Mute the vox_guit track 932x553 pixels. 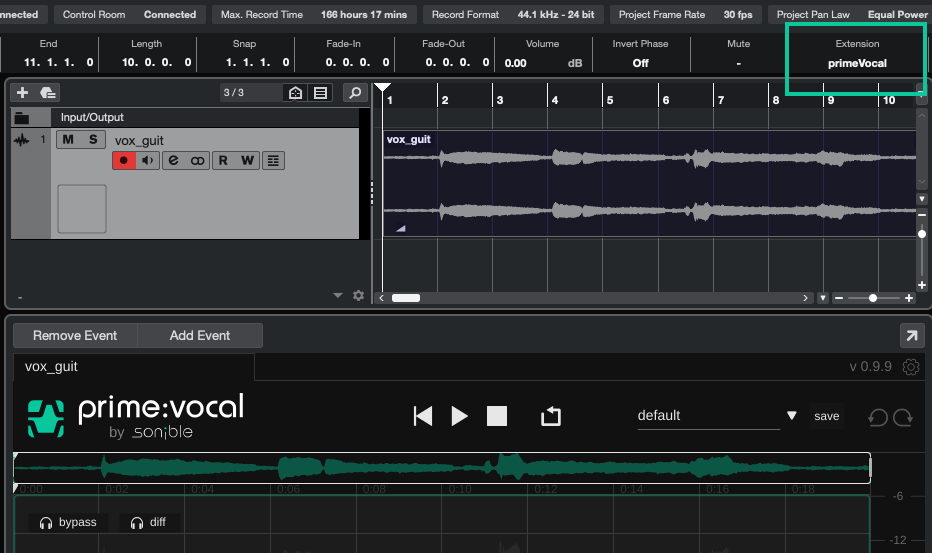68,140
